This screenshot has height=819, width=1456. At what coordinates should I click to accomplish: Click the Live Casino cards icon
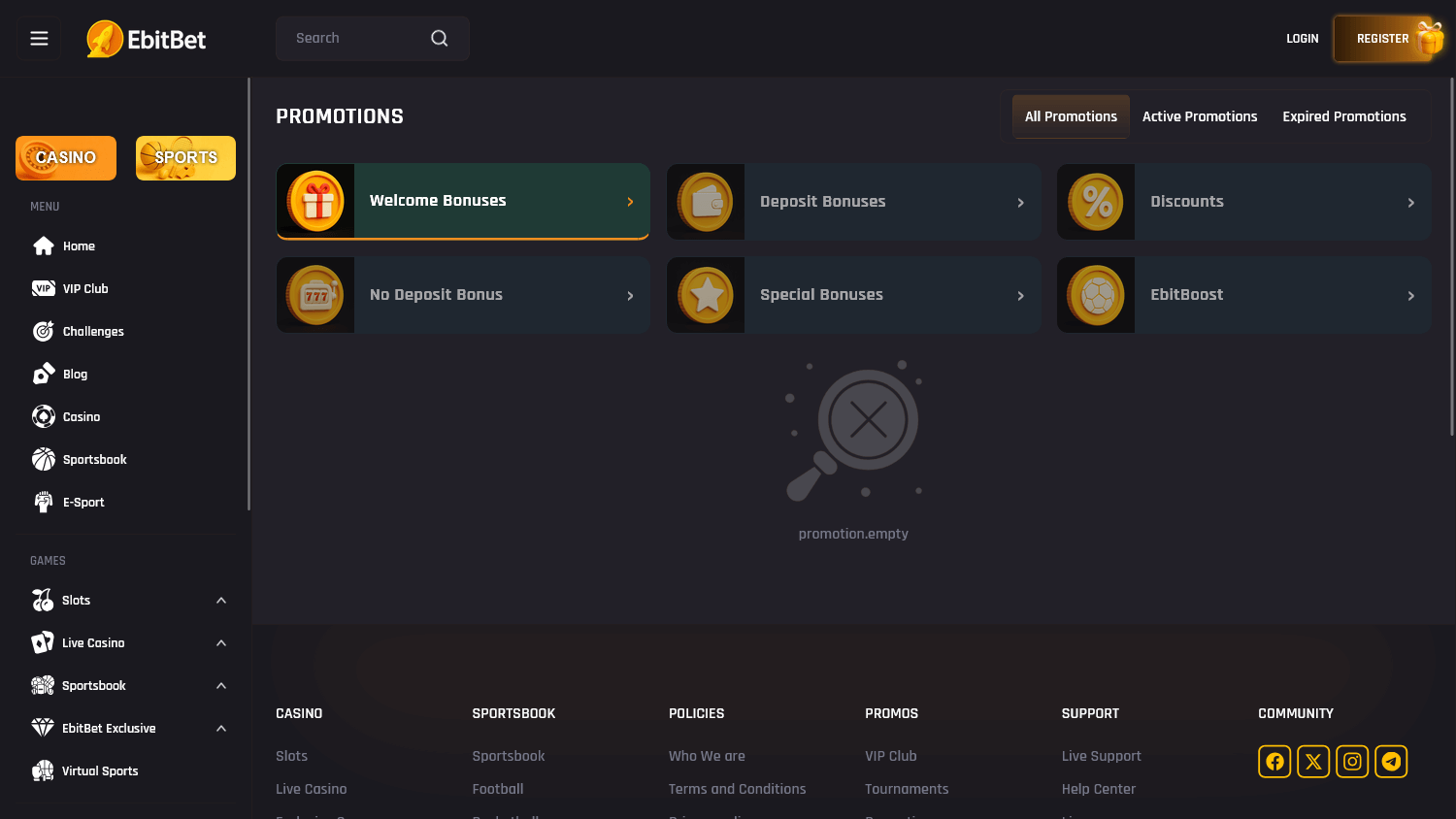click(43, 642)
